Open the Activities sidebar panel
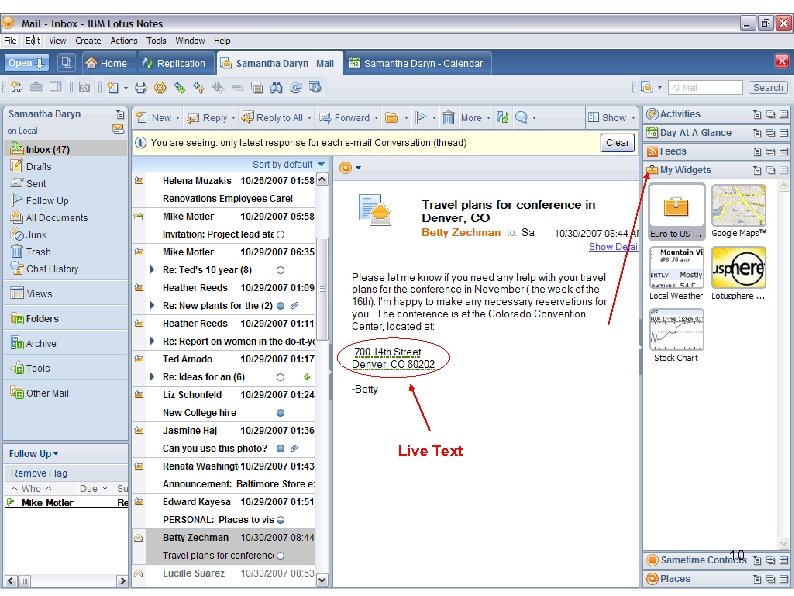The height and width of the screenshot is (596, 794). click(x=680, y=114)
